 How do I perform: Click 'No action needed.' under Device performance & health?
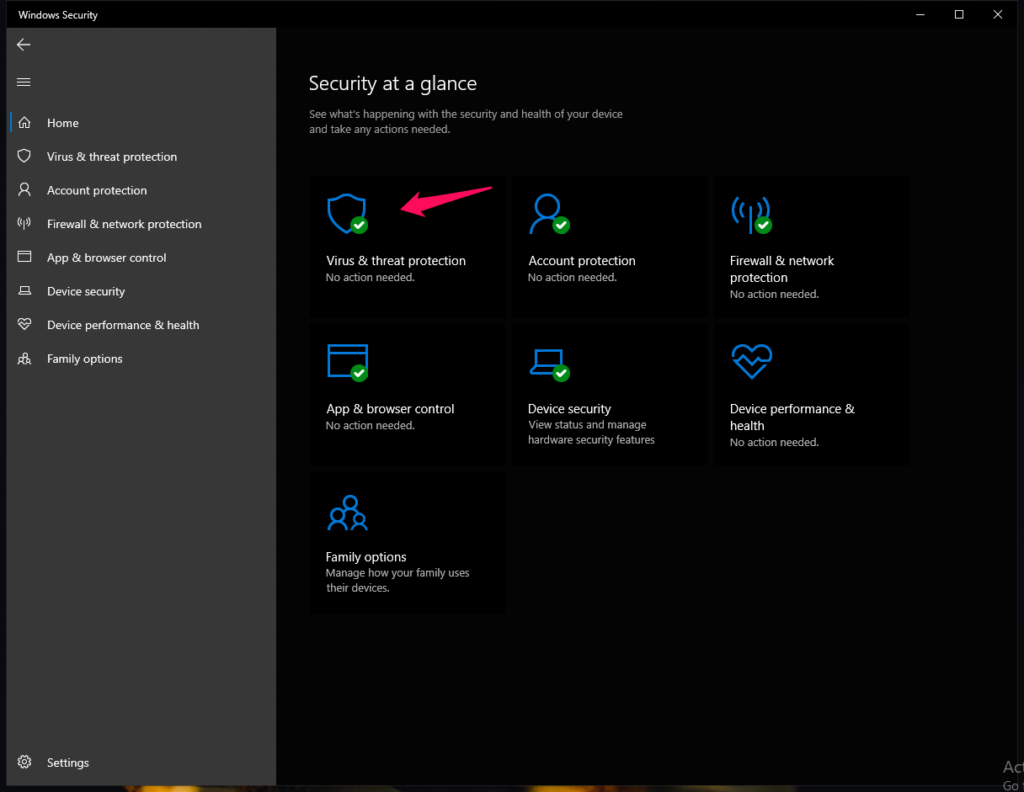point(774,443)
